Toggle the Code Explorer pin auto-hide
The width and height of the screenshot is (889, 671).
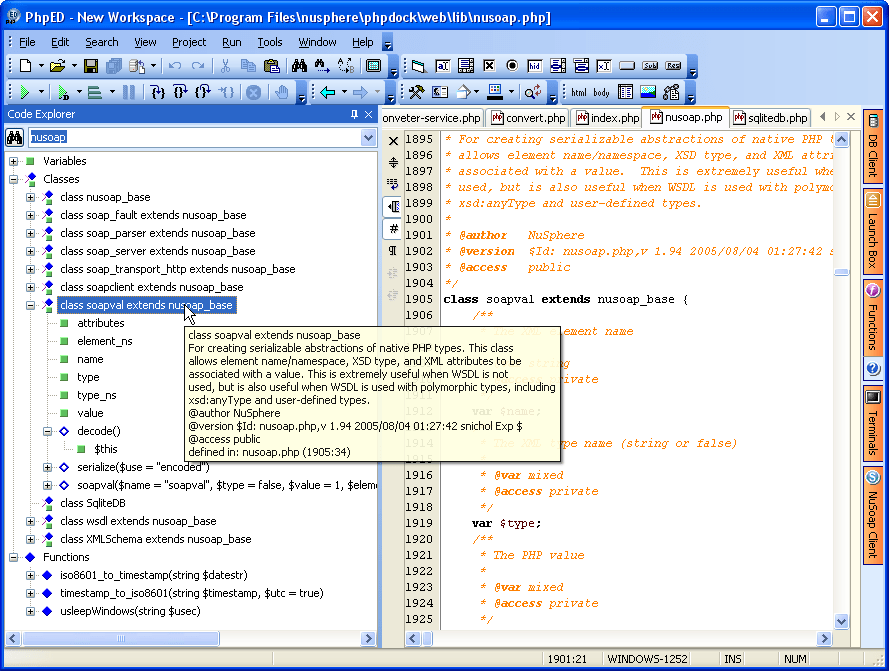355,115
